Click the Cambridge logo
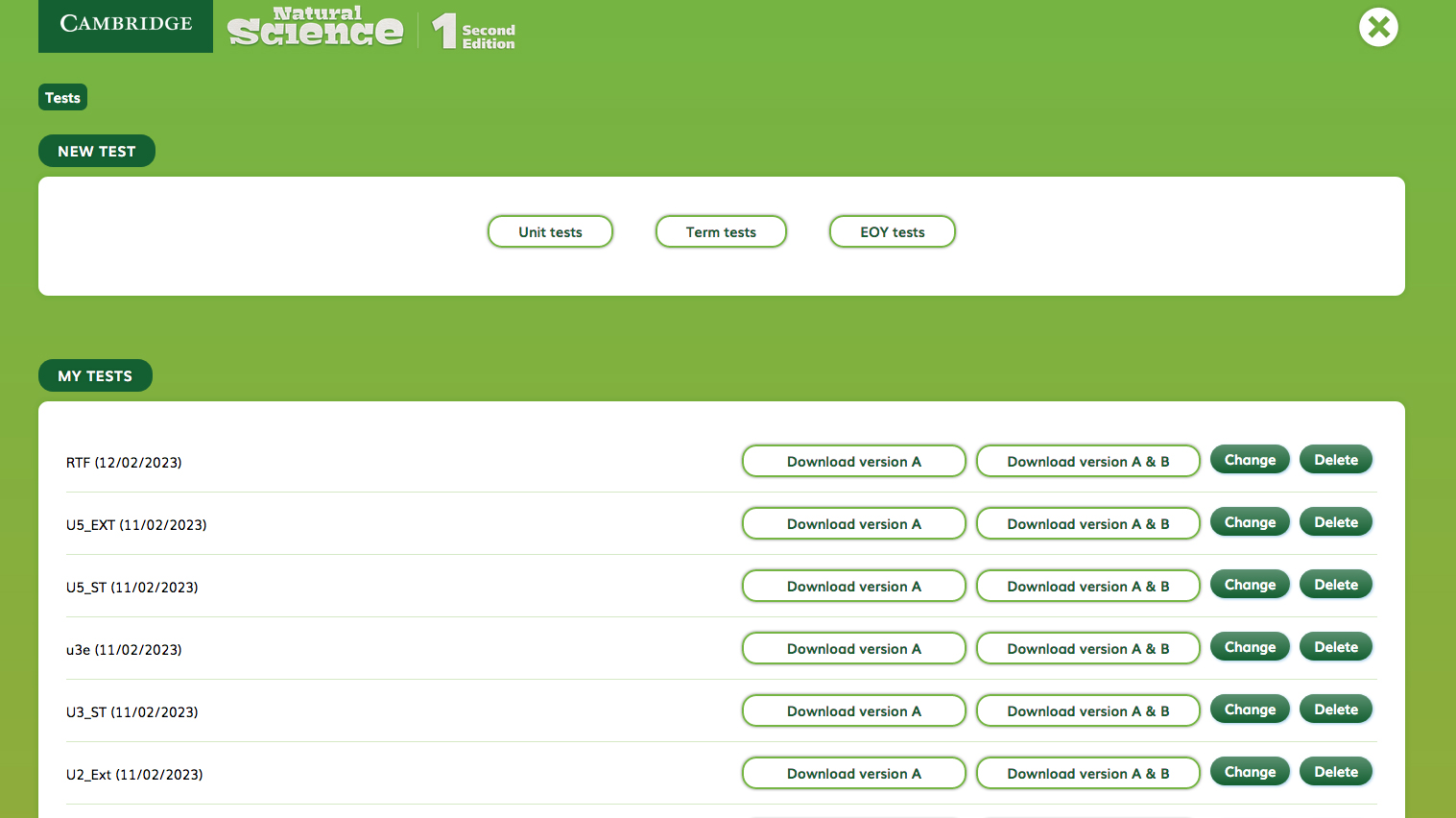 [126, 25]
